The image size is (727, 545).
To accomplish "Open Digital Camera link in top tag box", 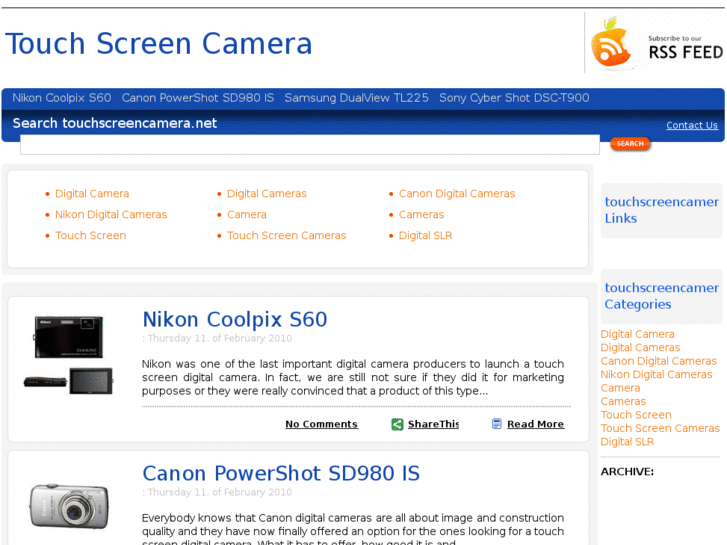I will [92, 194].
